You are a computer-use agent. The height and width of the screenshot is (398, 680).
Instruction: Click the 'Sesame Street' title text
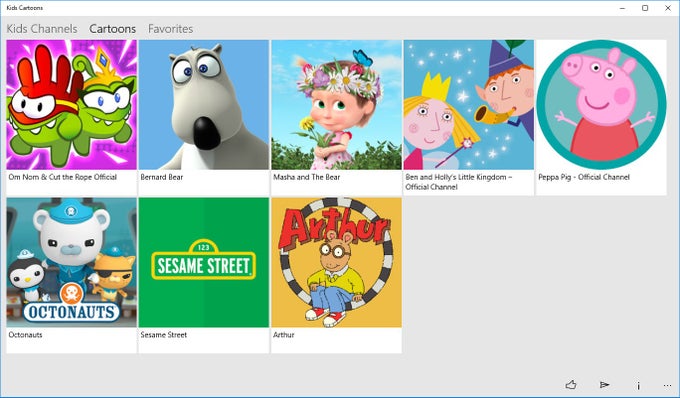(163, 335)
